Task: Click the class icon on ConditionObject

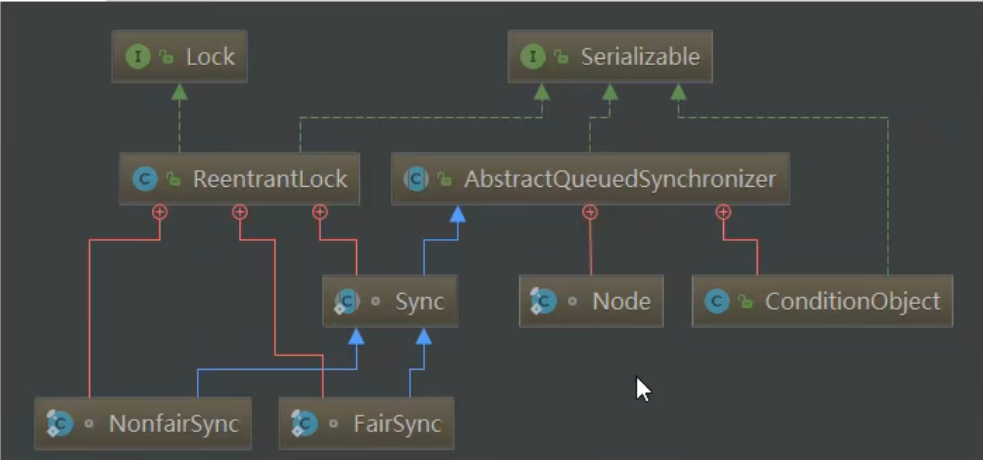Action: 717,301
